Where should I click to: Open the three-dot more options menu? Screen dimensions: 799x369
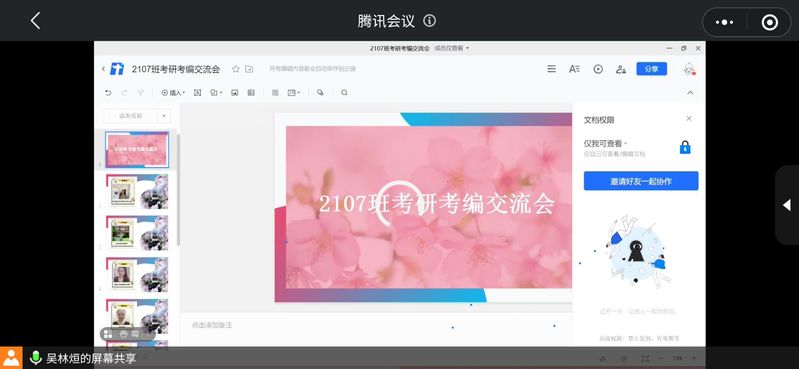click(725, 22)
